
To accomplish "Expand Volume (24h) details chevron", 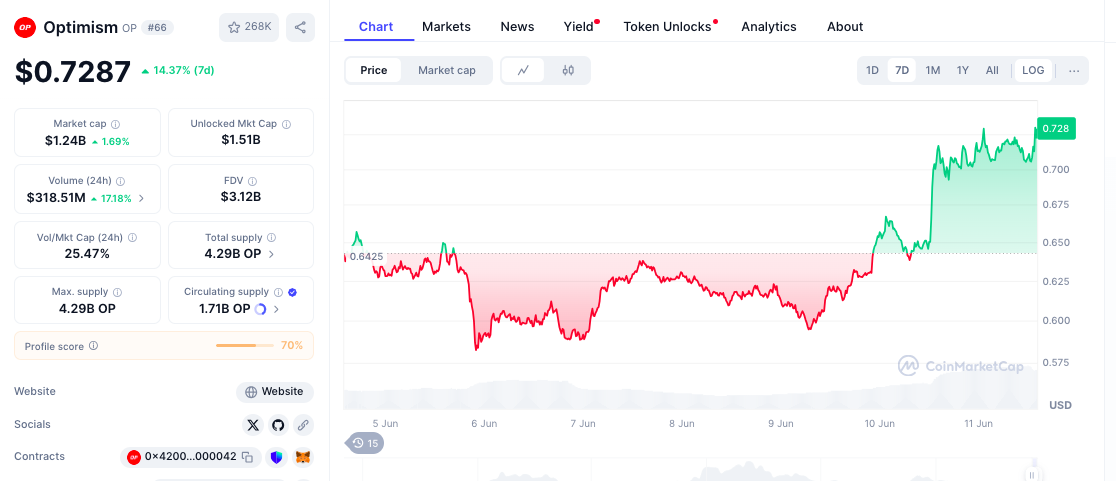I will point(141,199).
